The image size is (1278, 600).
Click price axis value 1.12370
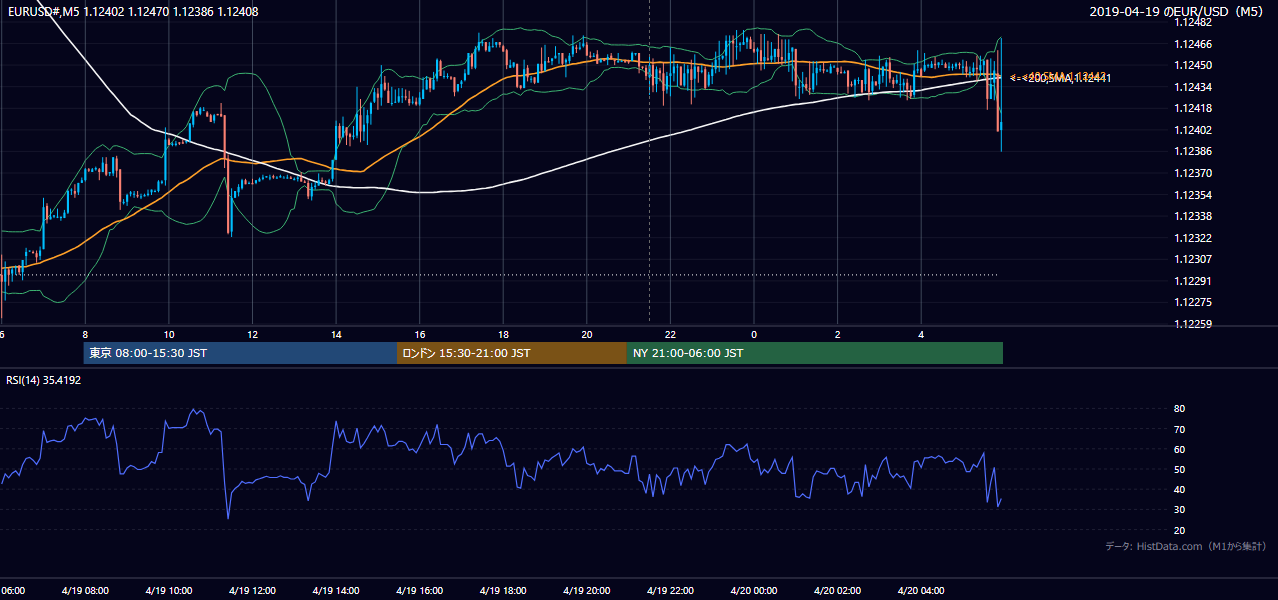tap(1194, 173)
